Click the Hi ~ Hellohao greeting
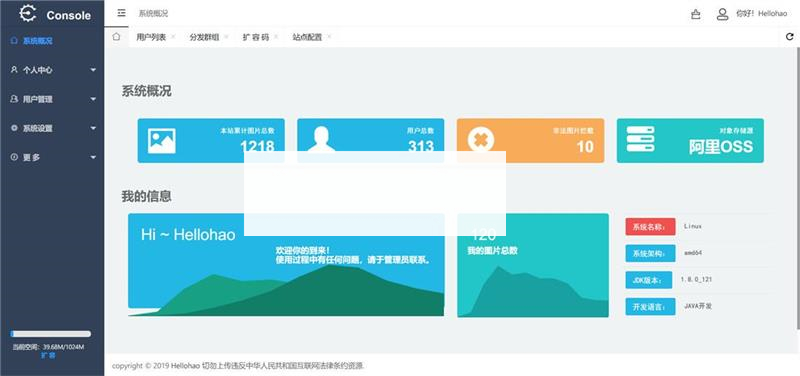 coord(188,235)
